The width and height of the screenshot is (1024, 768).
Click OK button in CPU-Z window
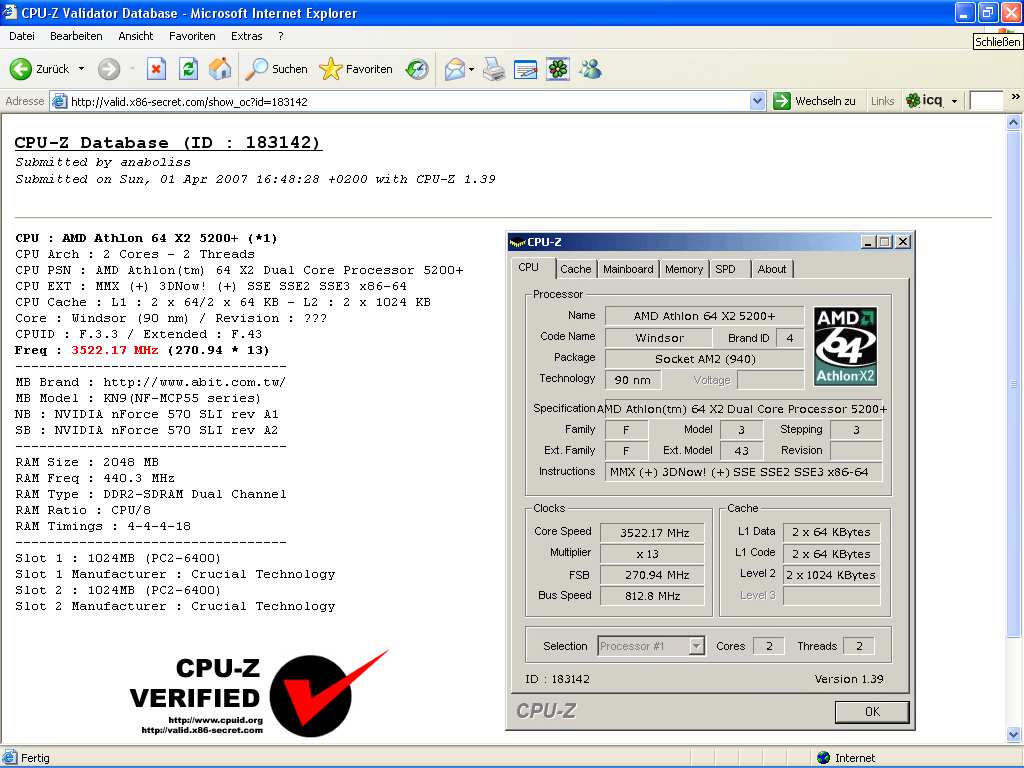[872, 712]
